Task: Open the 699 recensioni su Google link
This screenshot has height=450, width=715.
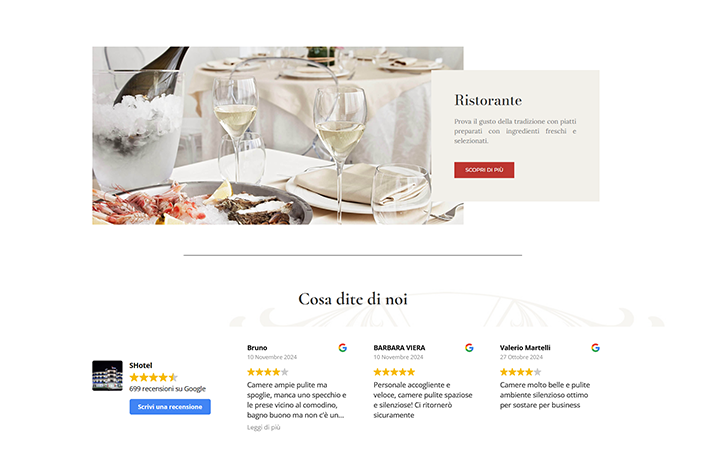Action: [x=167, y=389]
